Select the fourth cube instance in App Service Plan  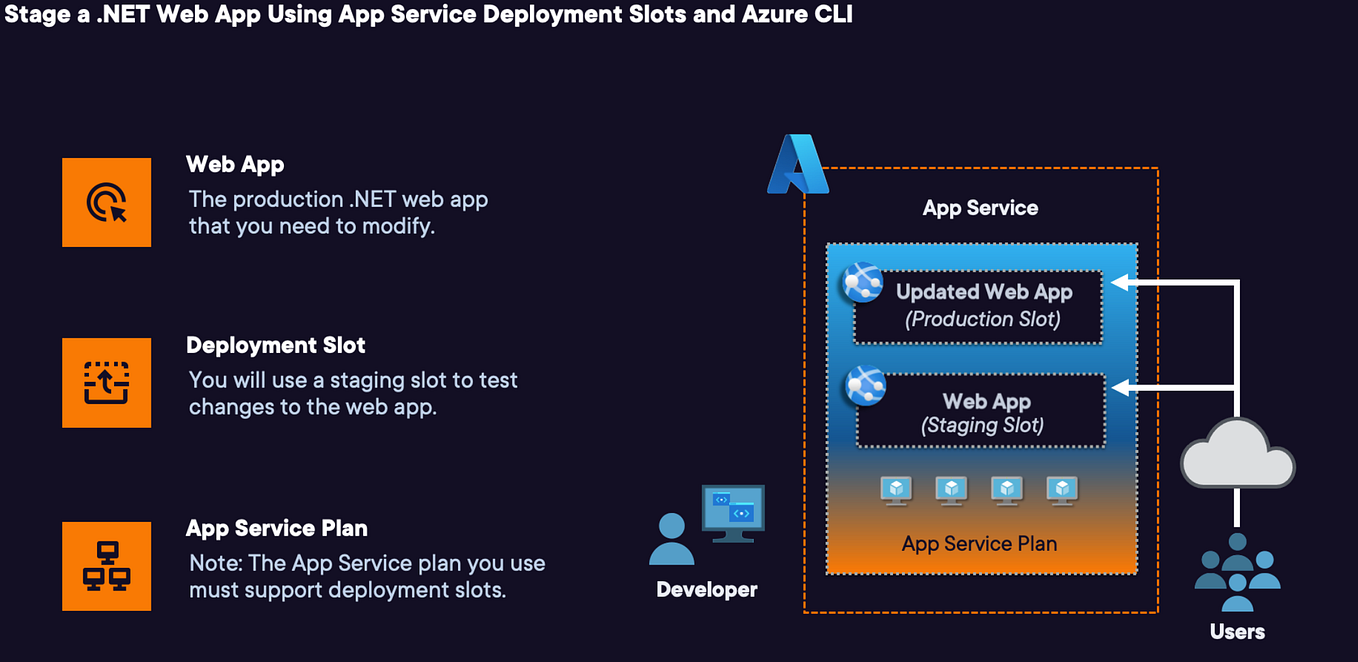1062,490
